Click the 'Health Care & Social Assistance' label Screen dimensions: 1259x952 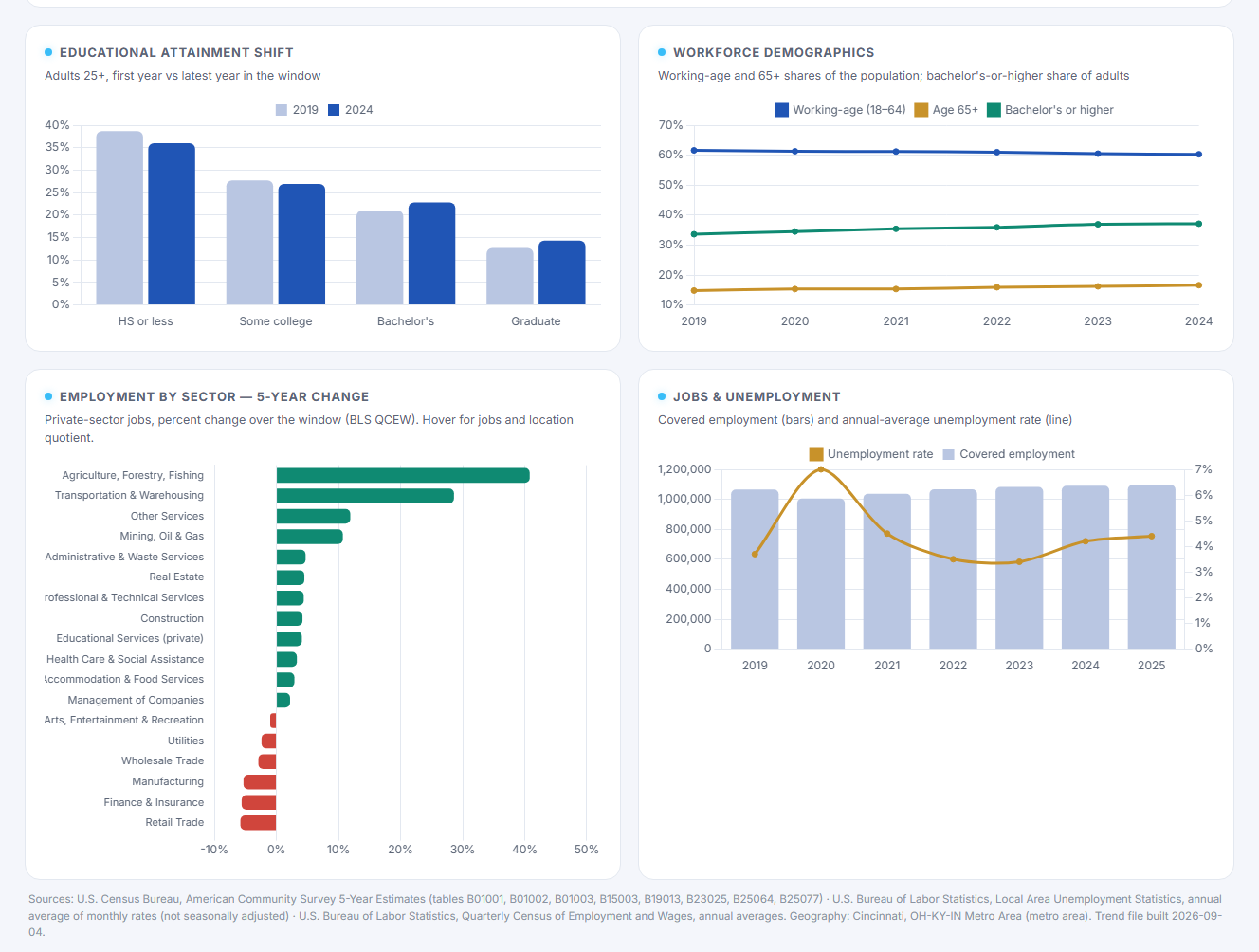[125, 659]
